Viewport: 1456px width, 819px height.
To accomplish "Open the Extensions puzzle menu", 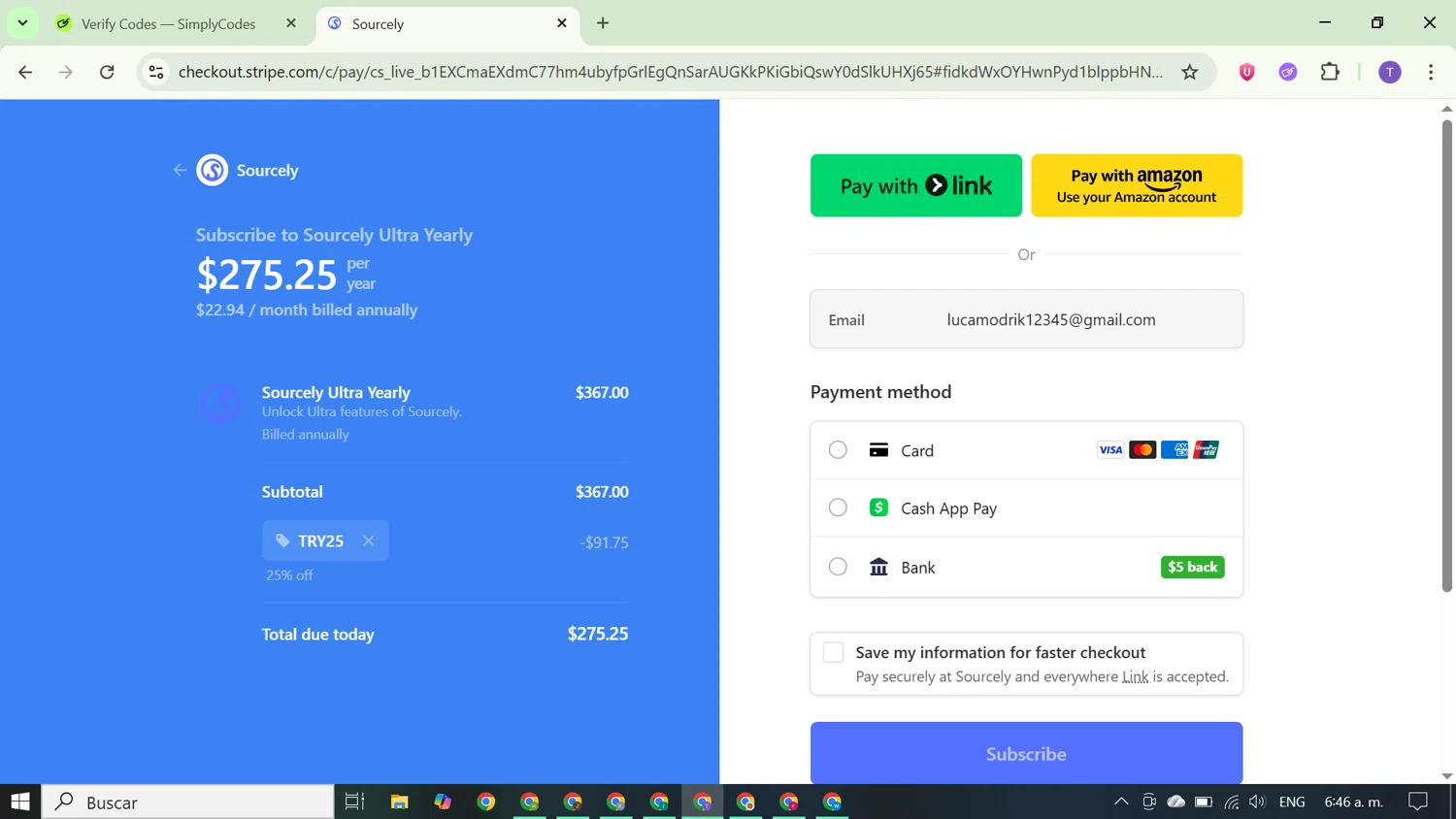I will [x=1330, y=72].
